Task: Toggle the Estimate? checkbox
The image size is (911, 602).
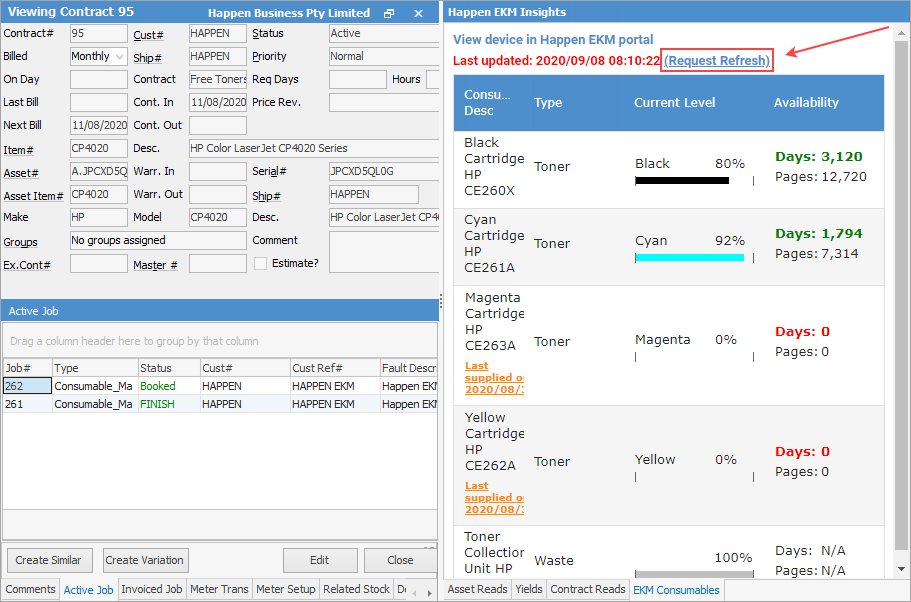Action: (x=260, y=264)
